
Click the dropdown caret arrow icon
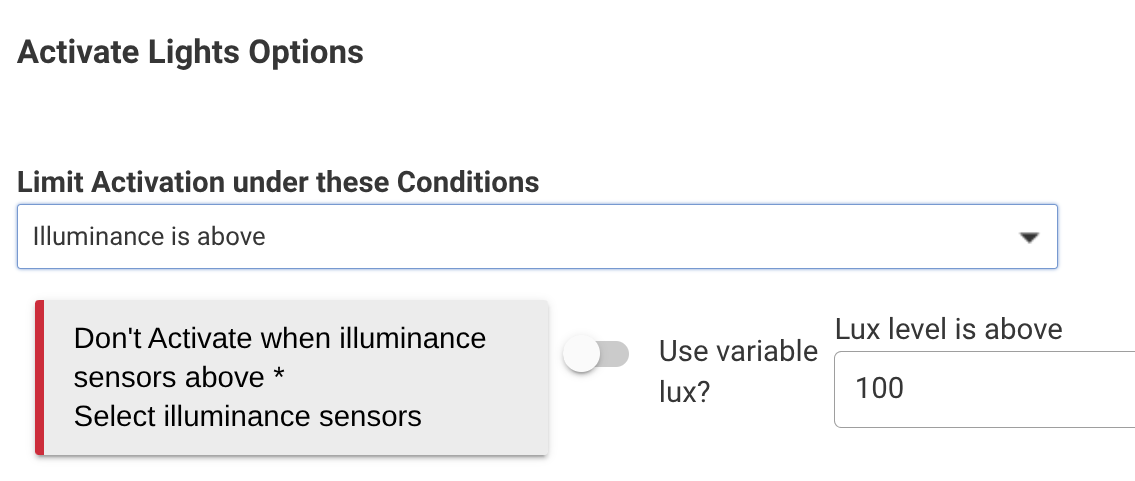[1027, 238]
